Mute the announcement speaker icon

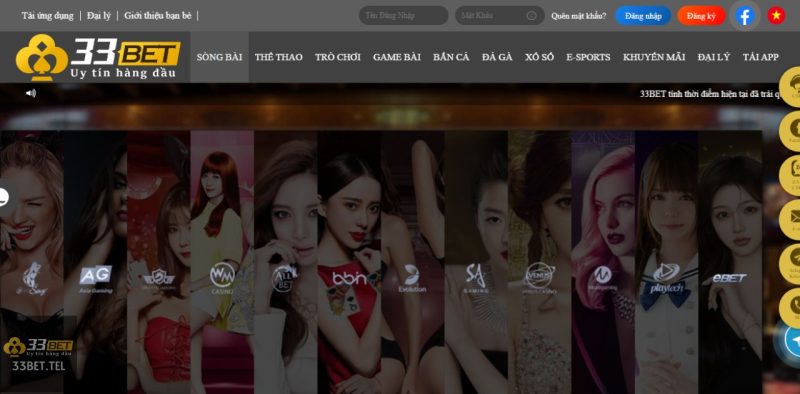(31, 93)
